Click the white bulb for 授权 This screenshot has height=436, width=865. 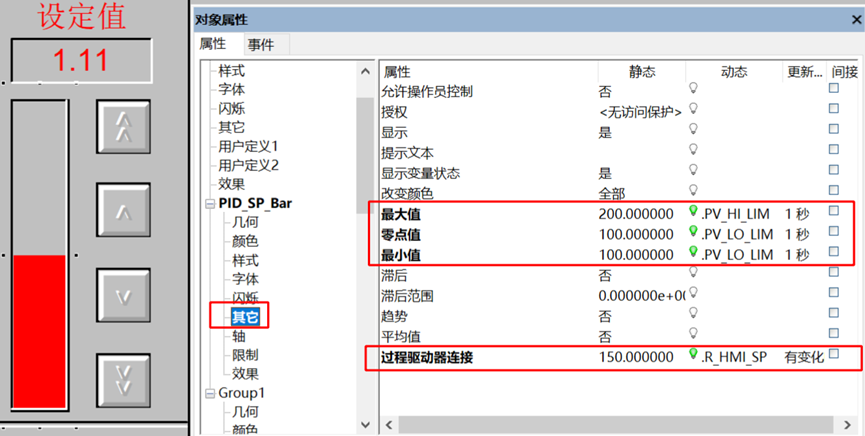tap(693, 109)
